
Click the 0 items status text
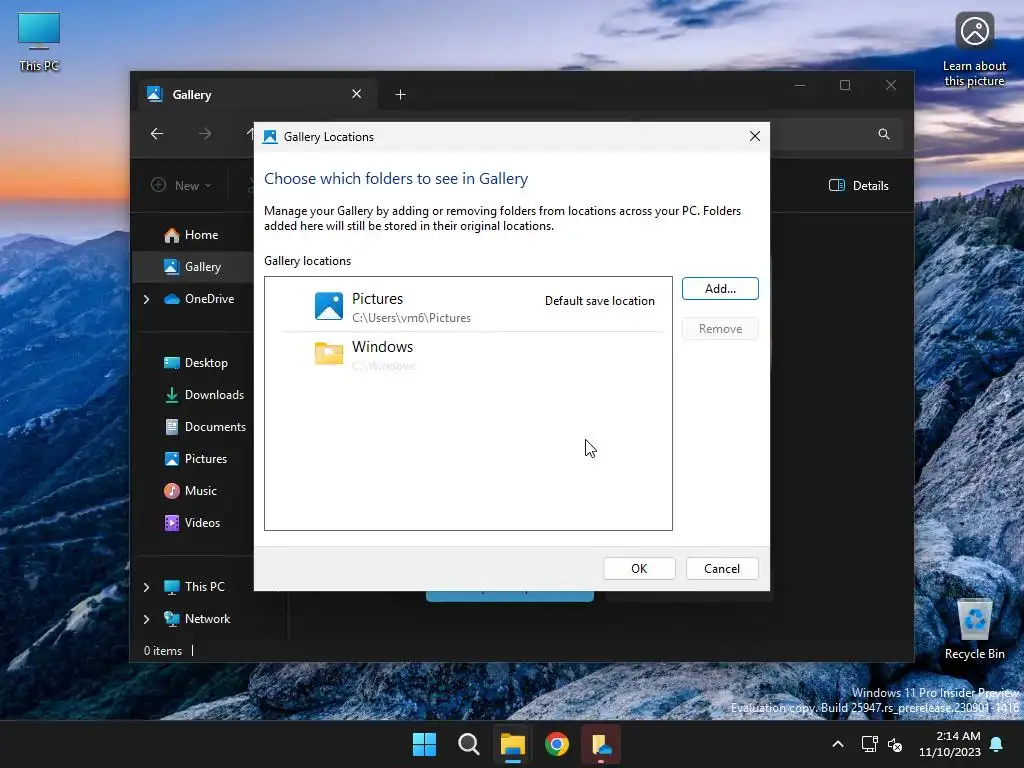[x=163, y=651]
